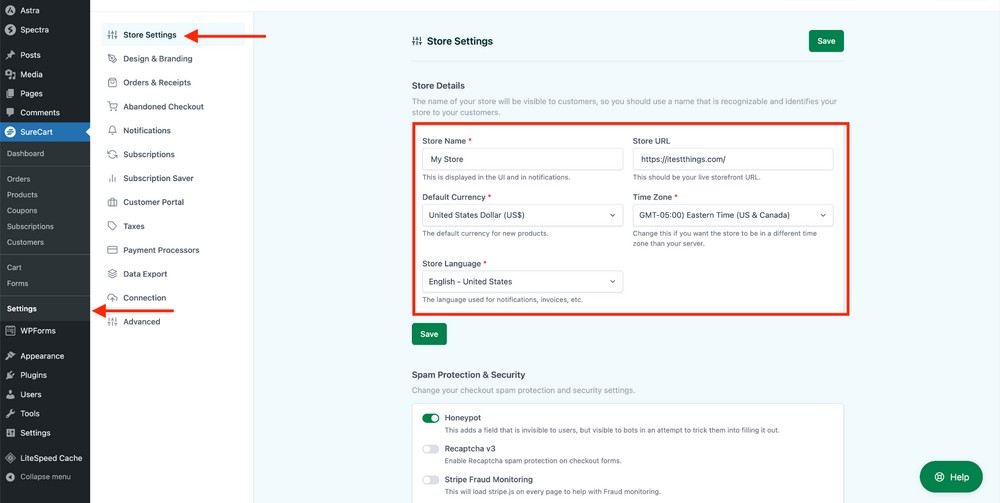Click the Tools wrench icon
1000x503 pixels.
click(x=10, y=414)
